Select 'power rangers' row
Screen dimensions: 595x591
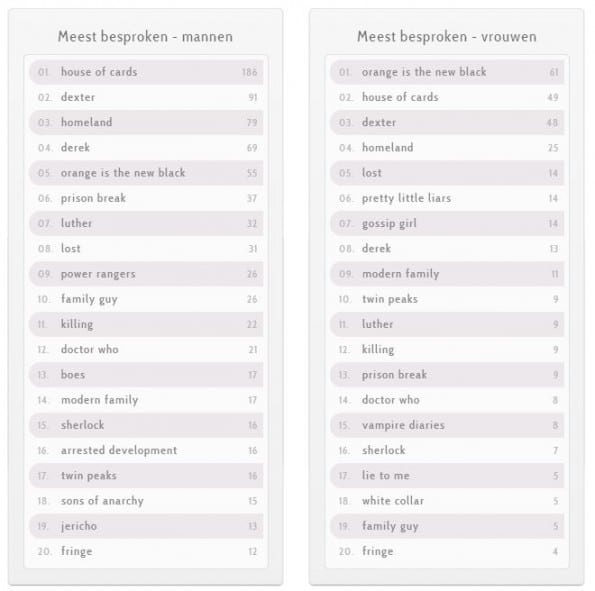point(146,274)
